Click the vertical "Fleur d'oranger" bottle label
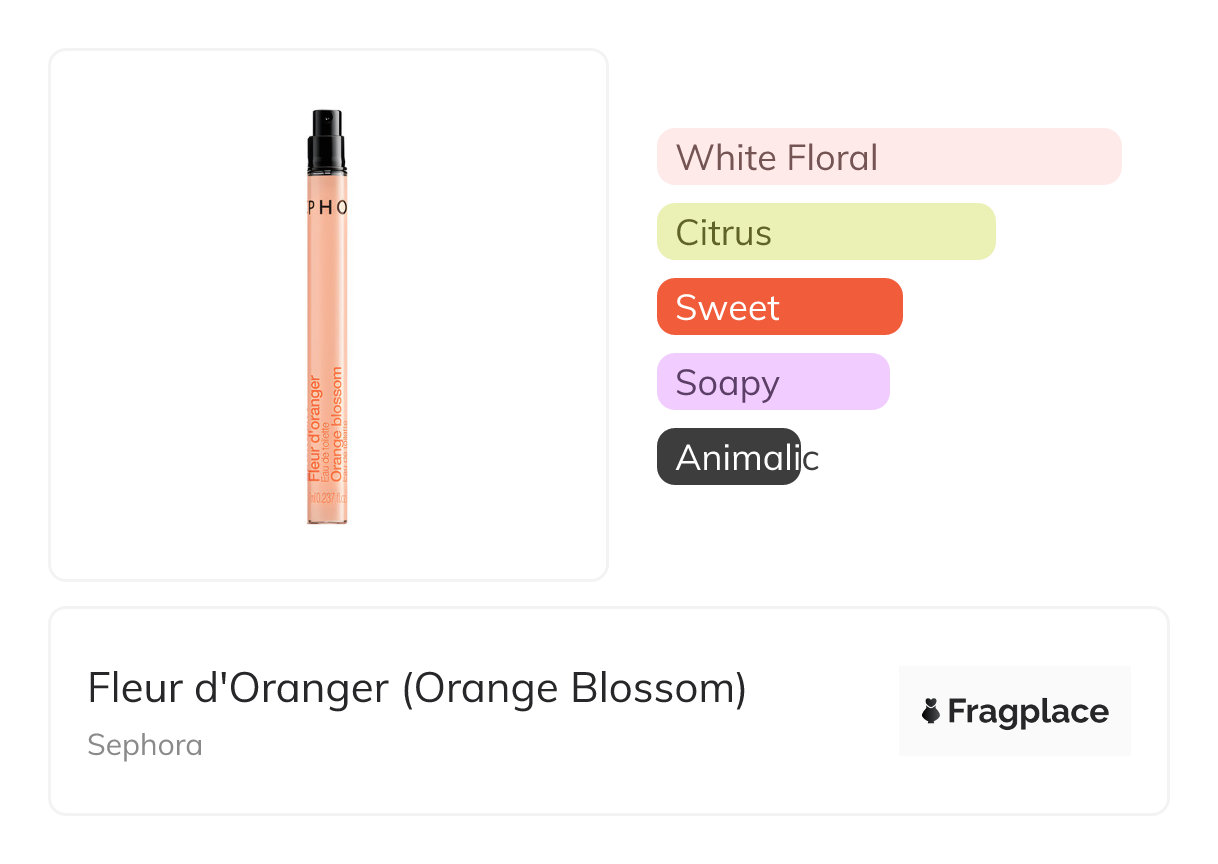Image resolution: width=1218 pixels, height=864 pixels. [x=314, y=428]
